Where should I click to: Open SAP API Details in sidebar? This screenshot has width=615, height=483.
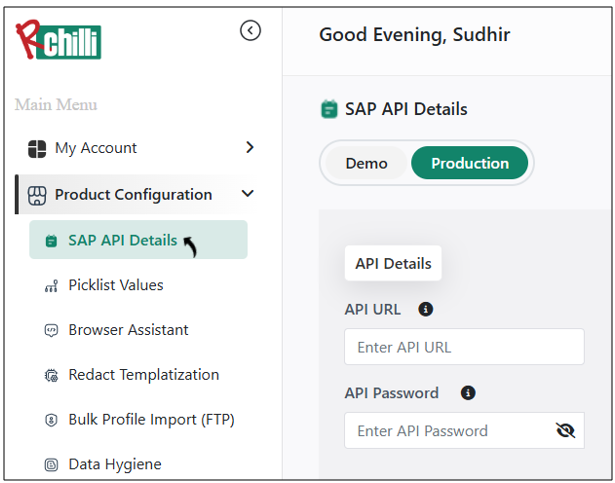point(122,240)
